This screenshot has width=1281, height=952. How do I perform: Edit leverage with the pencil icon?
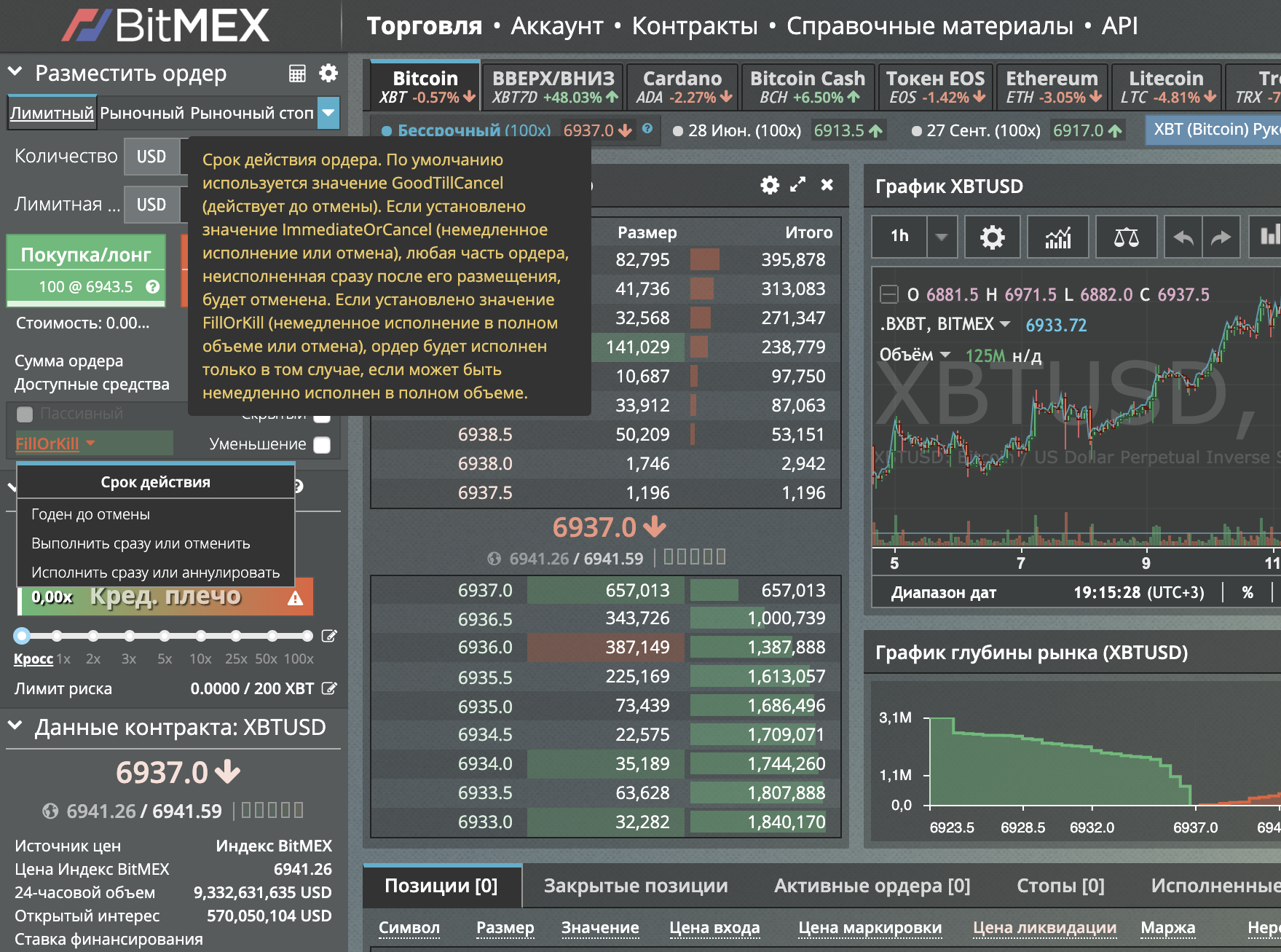[x=329, y=636]
